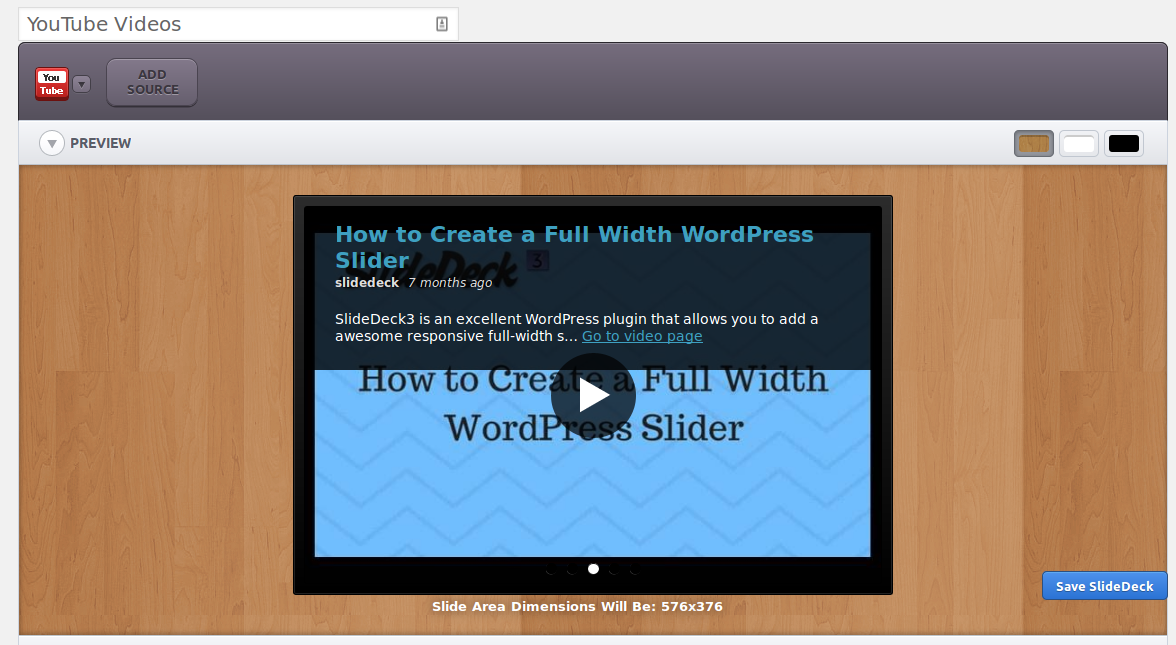Click 'Slide Area Dimensions Will Be: 576x376' text

(x=578, y=606)
